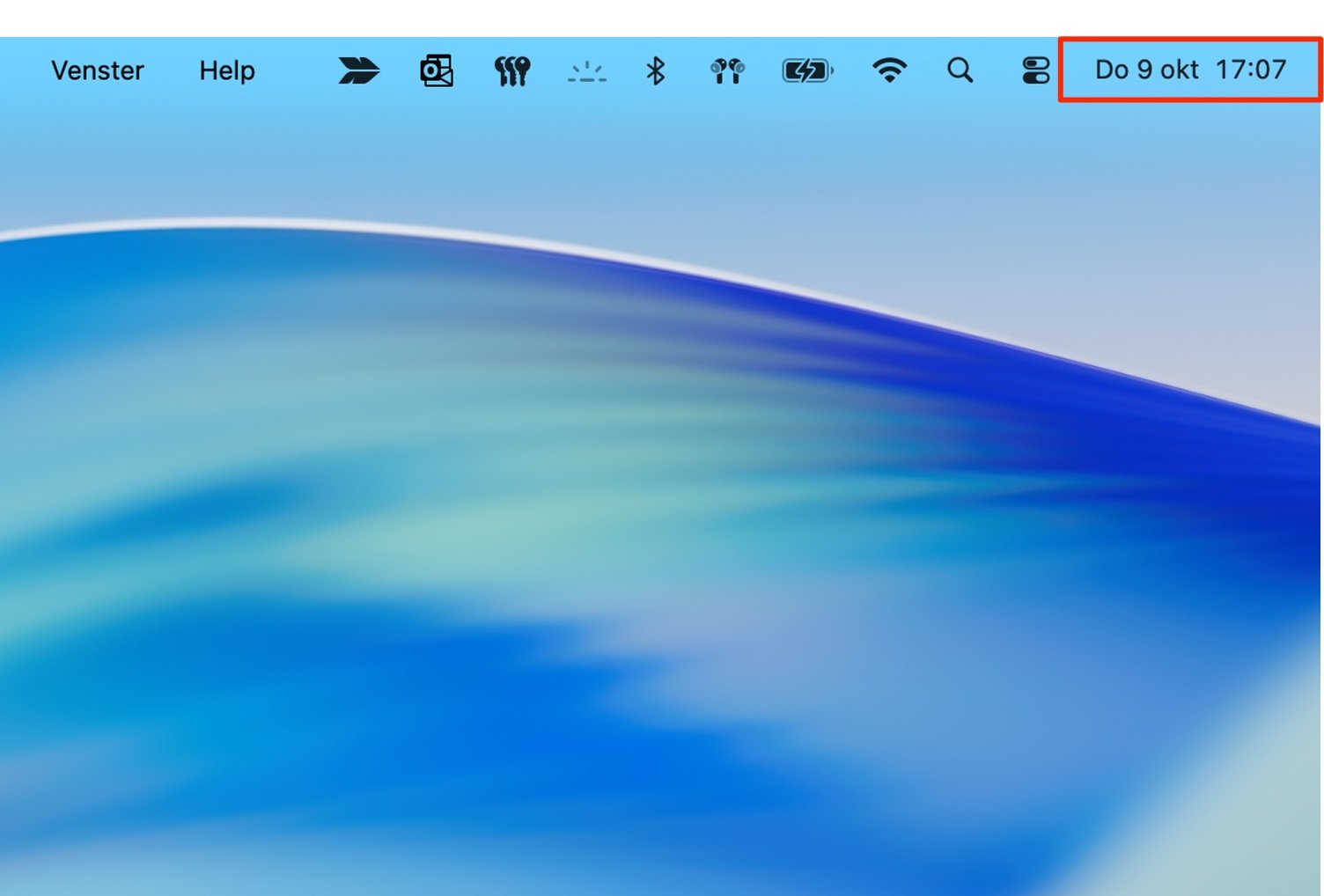Open the Outlook menu bar icon

click(x=436, y=70)
